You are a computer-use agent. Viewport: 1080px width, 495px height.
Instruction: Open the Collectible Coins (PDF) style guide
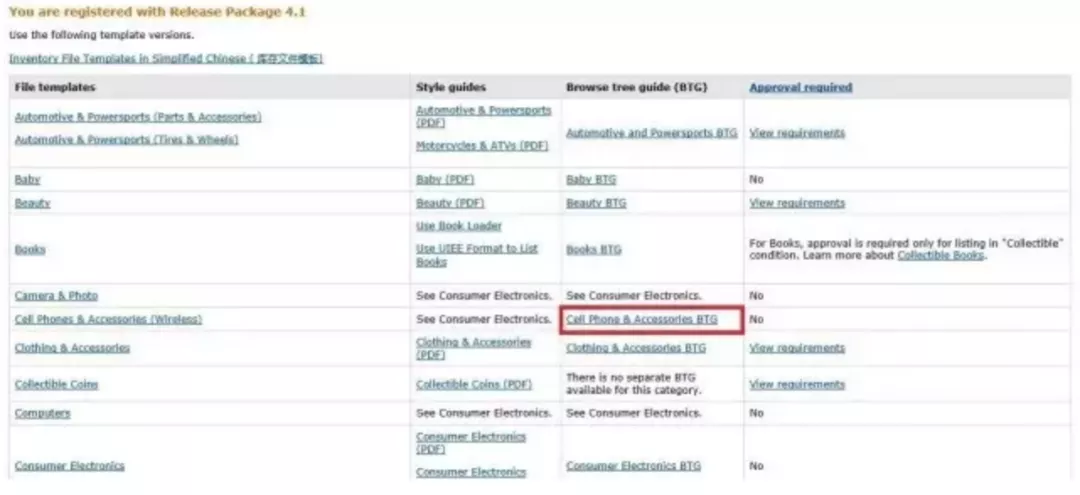pos(474,385)
